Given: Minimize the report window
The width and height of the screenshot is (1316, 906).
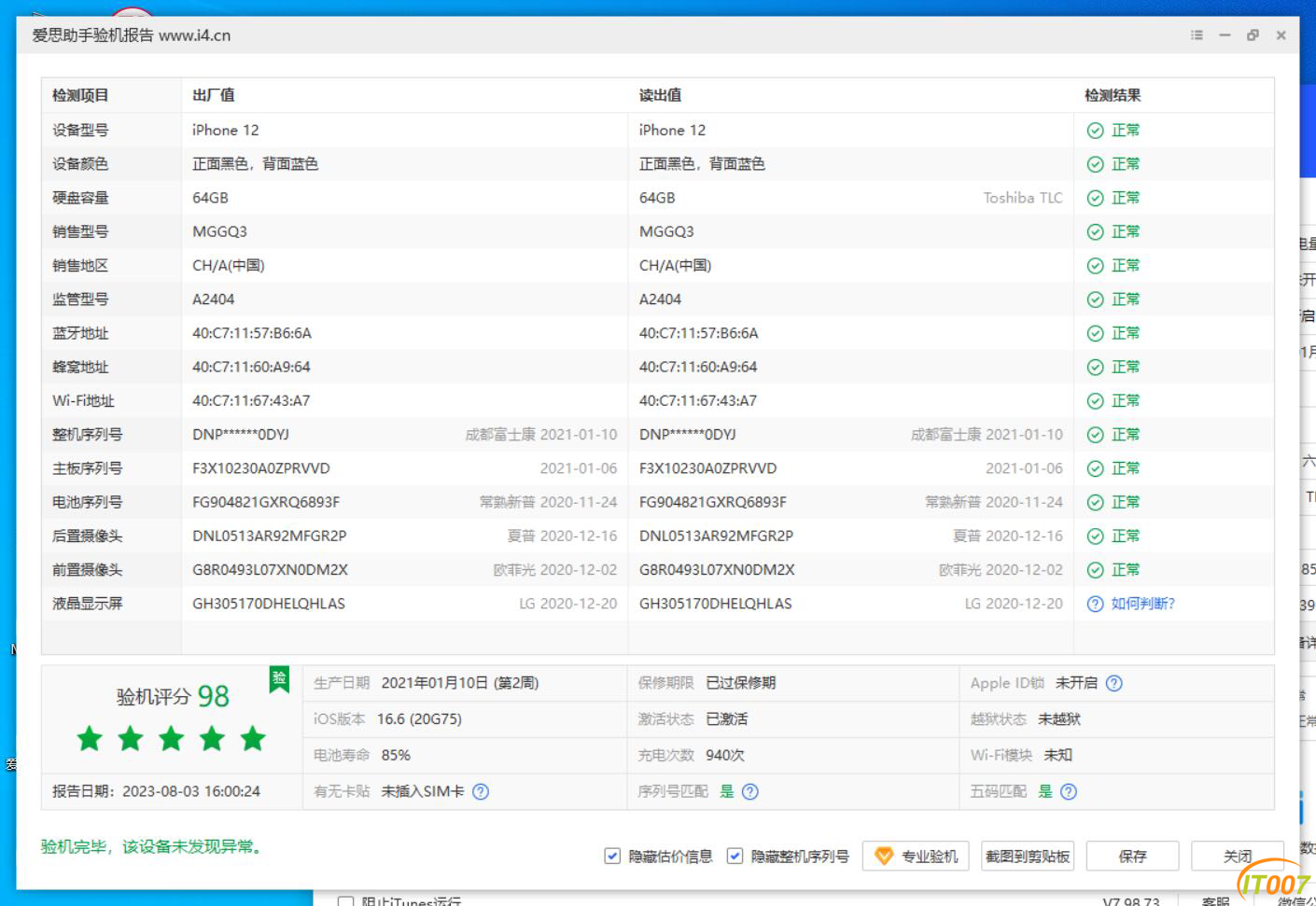Looking at the screenshot, I should [x=1225, y=35].
